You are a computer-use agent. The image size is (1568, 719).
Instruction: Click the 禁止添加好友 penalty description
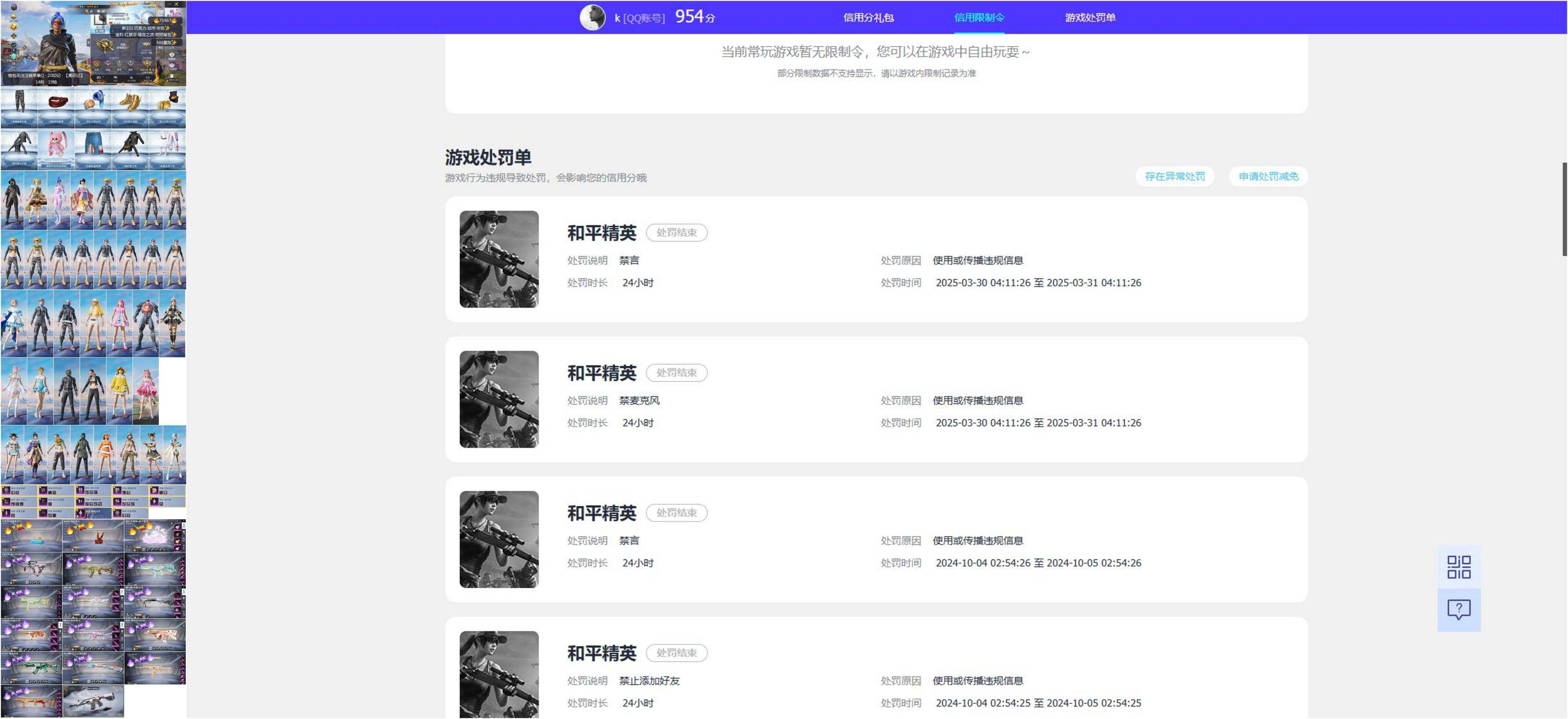click(x=649, y=681)
